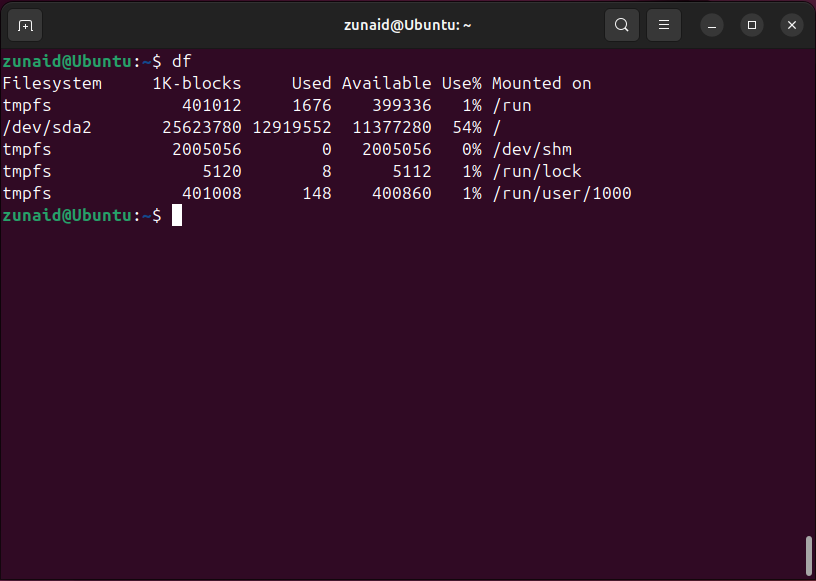The height and width of the screenshot is (581, 816).
Task: Maximize the terminal window
Action: [752, 25]
